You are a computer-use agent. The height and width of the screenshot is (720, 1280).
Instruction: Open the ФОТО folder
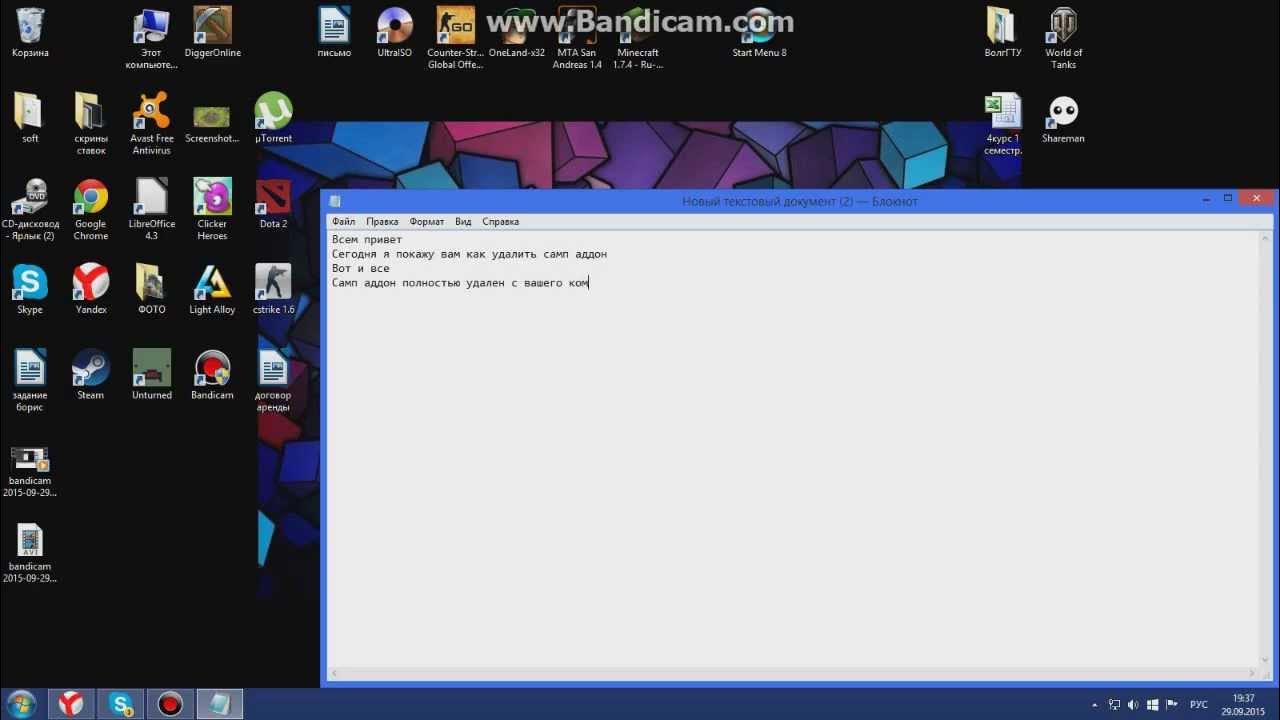pos(151,290)
